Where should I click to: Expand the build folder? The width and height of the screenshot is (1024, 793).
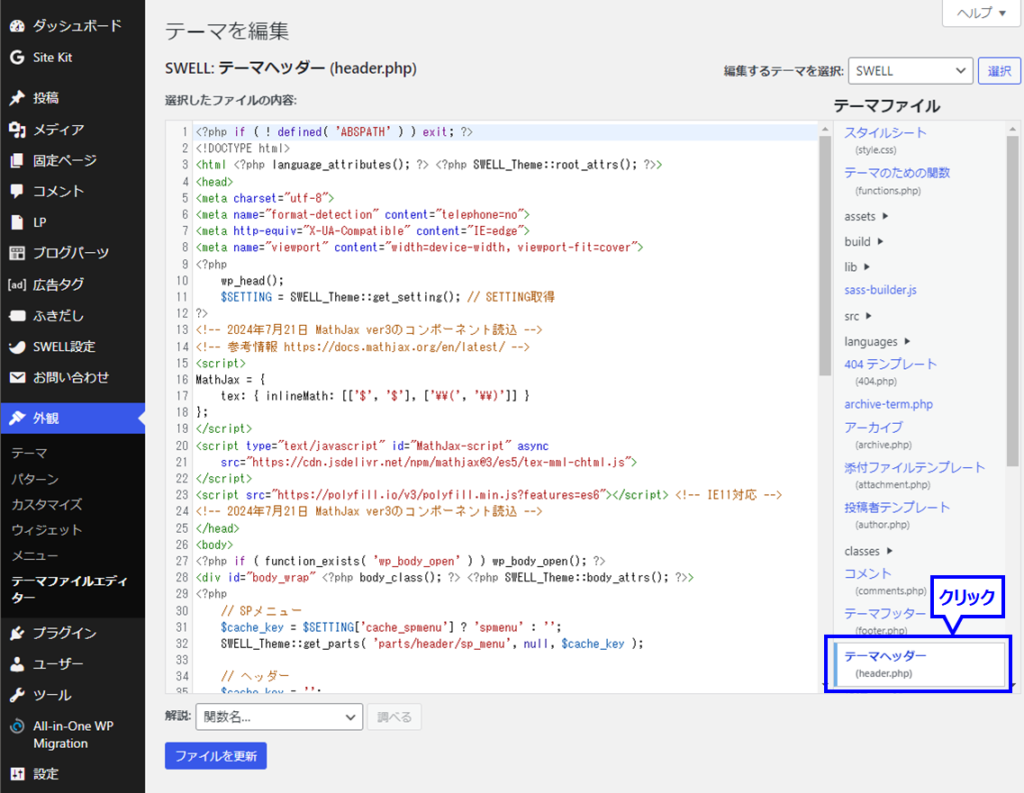tap(863, 242)
